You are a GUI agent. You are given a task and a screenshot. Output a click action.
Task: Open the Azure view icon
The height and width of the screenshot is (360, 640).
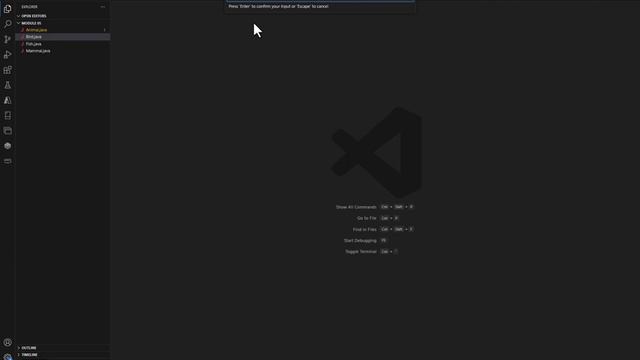[x=7, y=100]
